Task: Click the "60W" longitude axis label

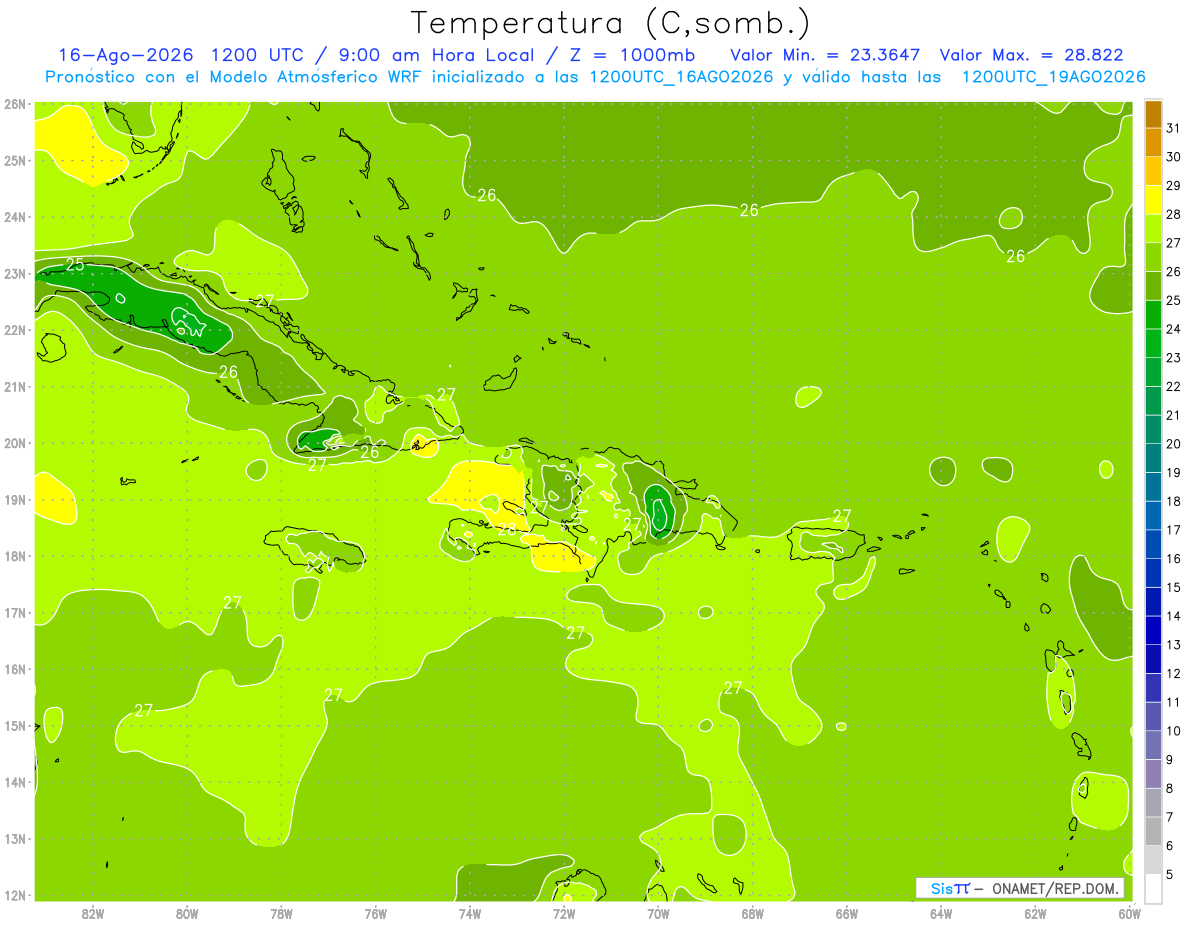Action: point(1129,914)
